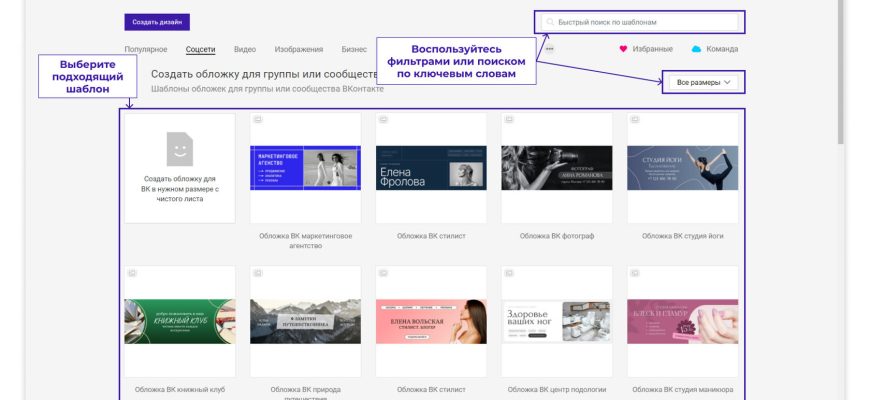Click the Обложка ВК студия маникюра caption
This screenshot has height=400, width=870.
682,390
